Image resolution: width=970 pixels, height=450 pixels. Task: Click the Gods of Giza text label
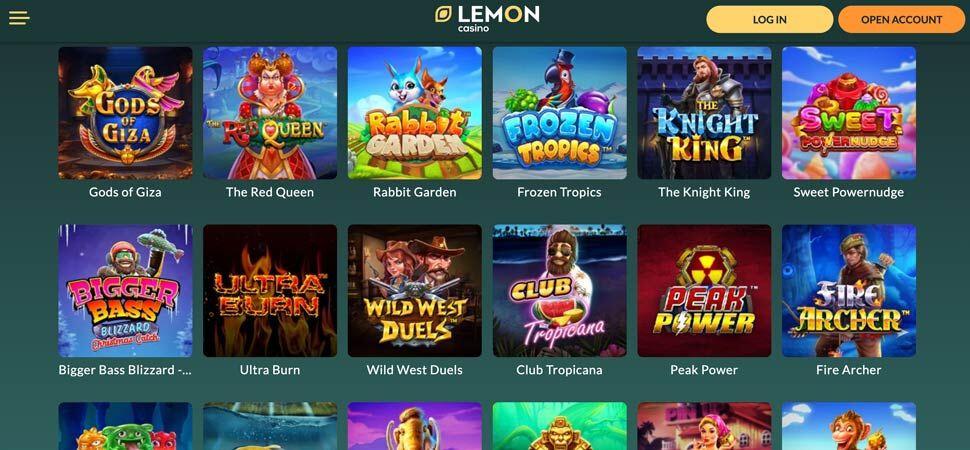(125, 192)
